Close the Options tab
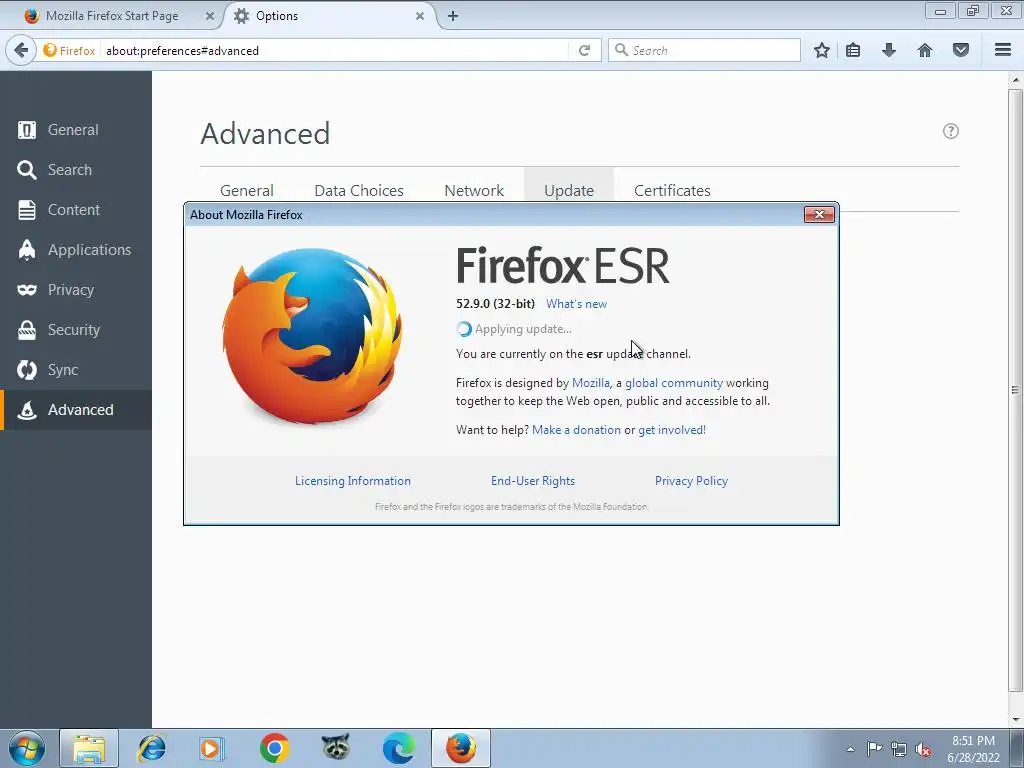Screen dimensions: 1024x768 [x=420, y=16]
